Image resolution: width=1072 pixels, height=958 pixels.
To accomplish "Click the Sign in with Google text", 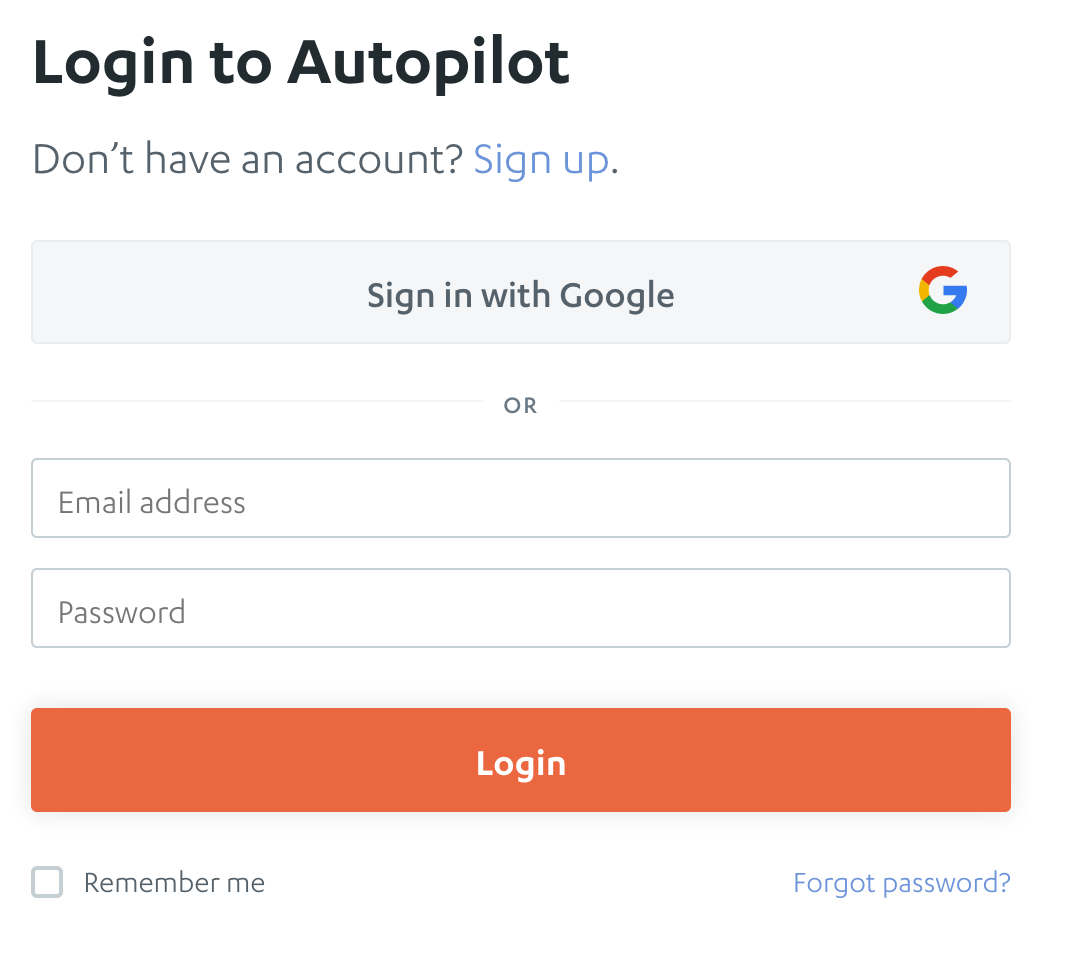I will click(x=520, y=294).
